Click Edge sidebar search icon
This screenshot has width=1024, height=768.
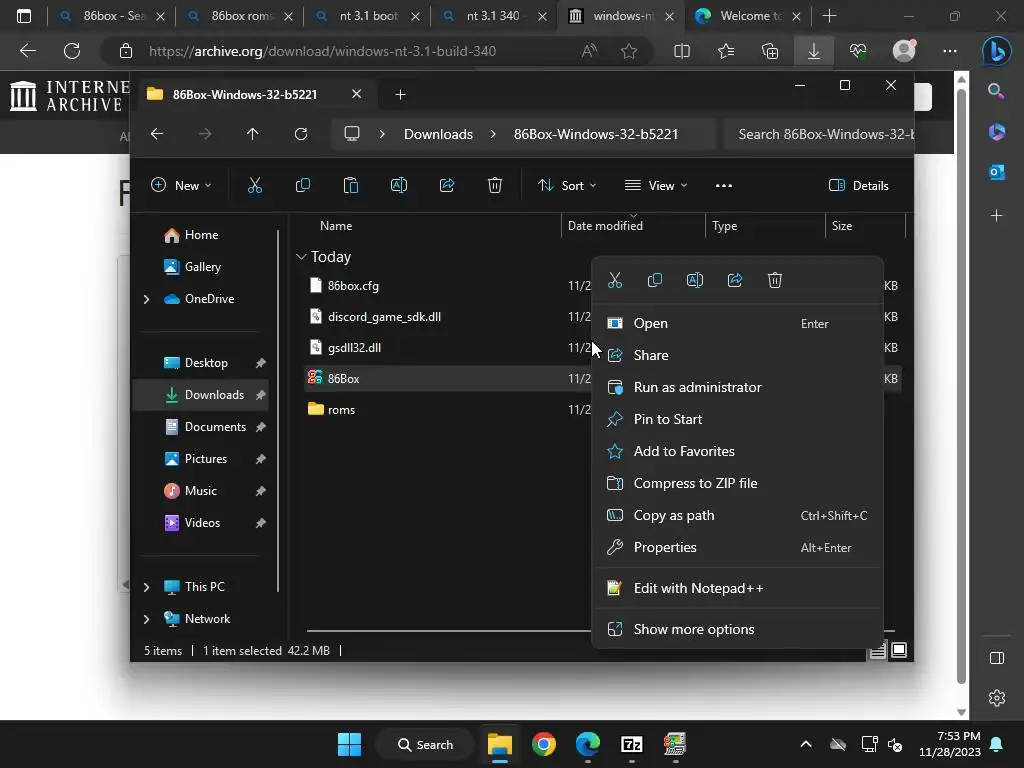click(996, 91)
